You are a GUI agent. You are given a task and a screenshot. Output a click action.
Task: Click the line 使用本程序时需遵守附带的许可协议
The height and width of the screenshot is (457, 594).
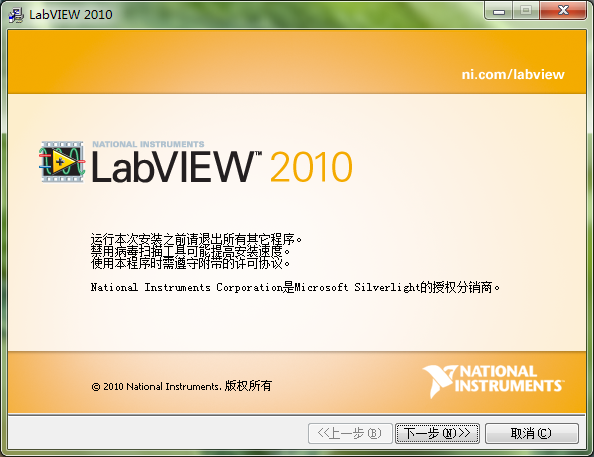(191, 263)
